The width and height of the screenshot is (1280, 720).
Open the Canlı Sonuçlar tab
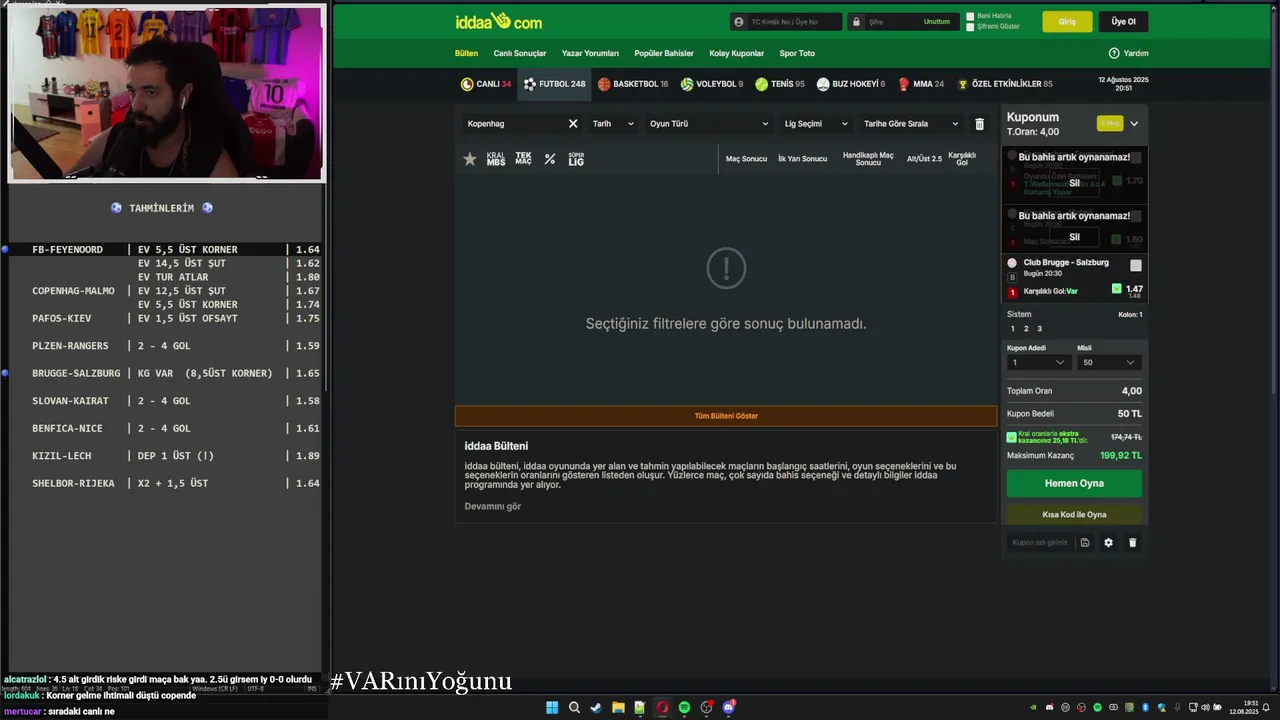tap(520, 53)
